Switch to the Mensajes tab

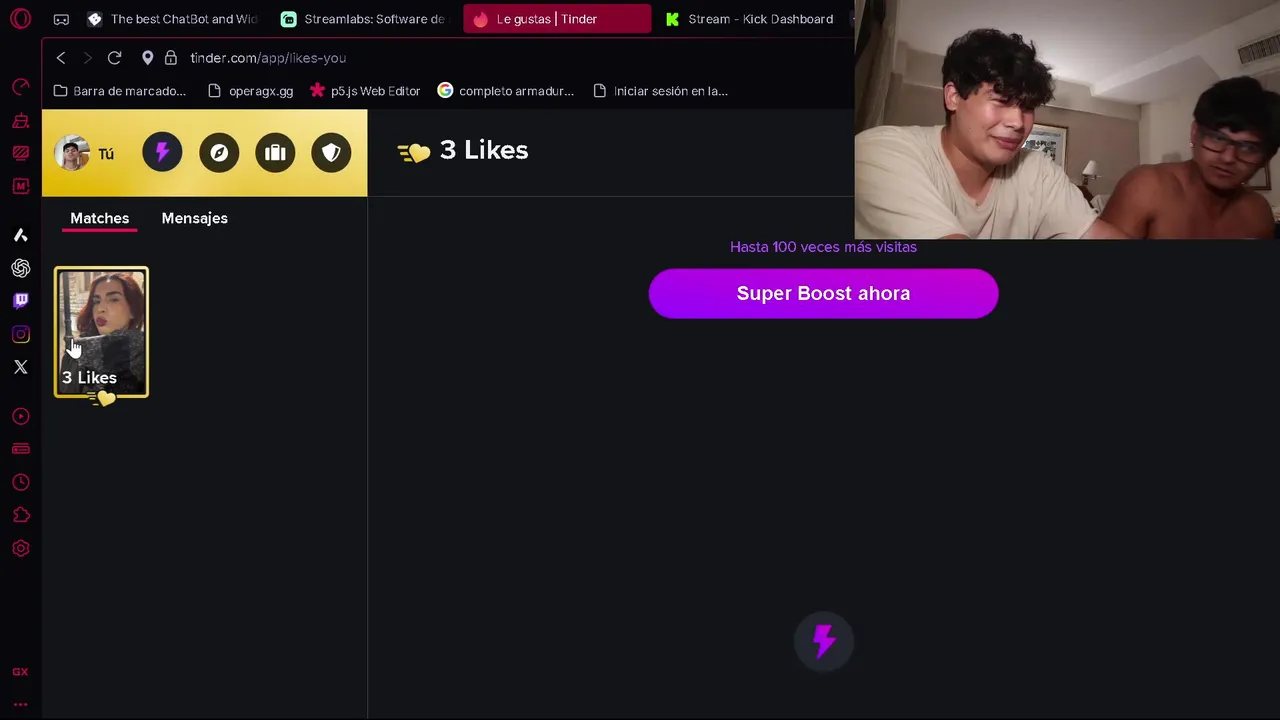(194, 218)
